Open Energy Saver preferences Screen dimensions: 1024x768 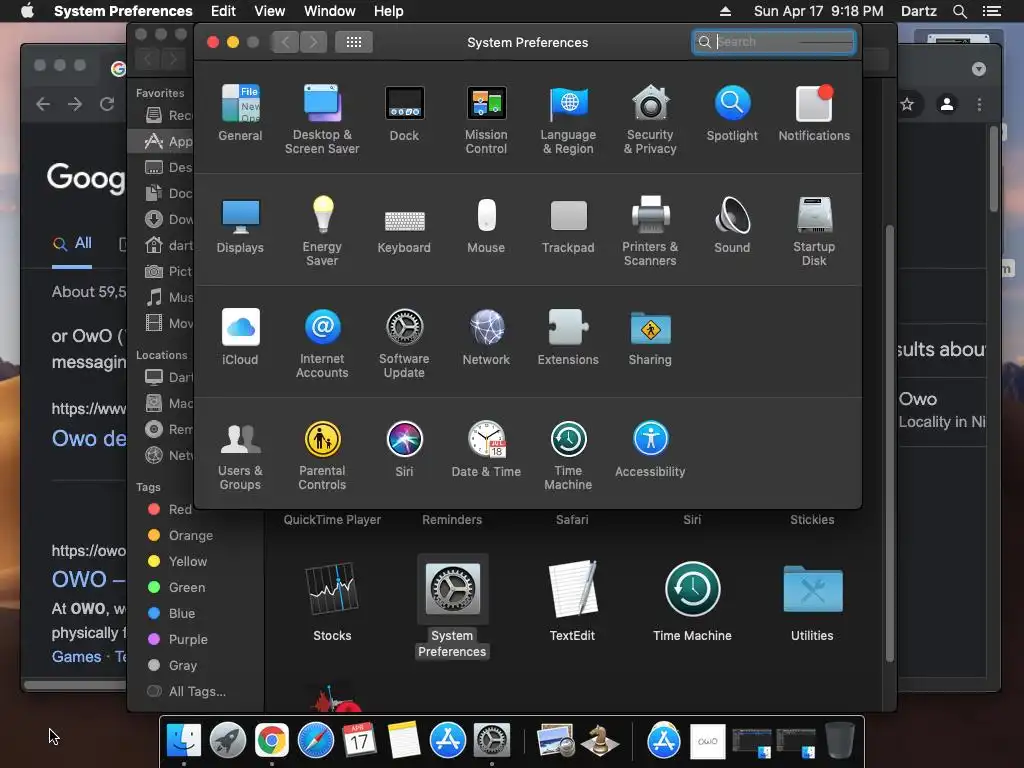[x=322, y=231]
